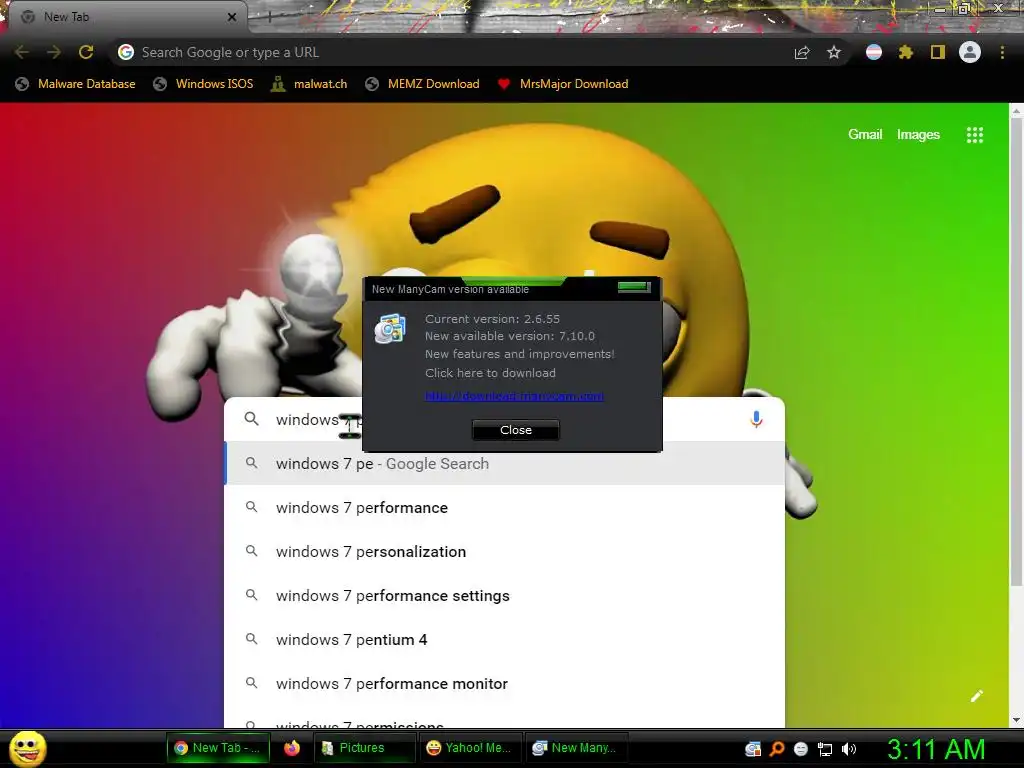1024x768 pixels.
Task: Open a new tab with plus button
Action: coord(268,17)
